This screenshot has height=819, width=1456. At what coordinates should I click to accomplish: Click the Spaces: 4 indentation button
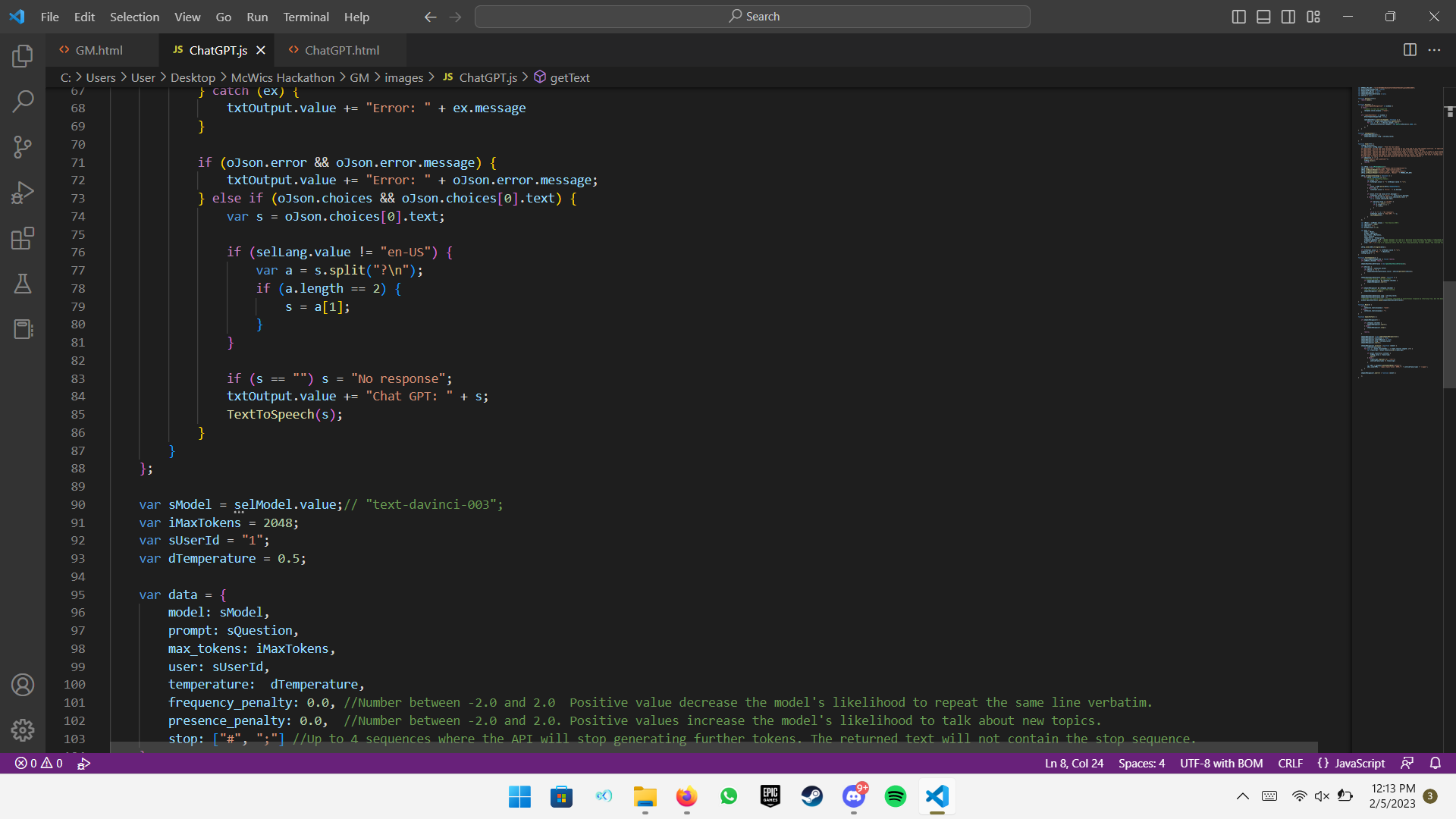(1141, 763)
